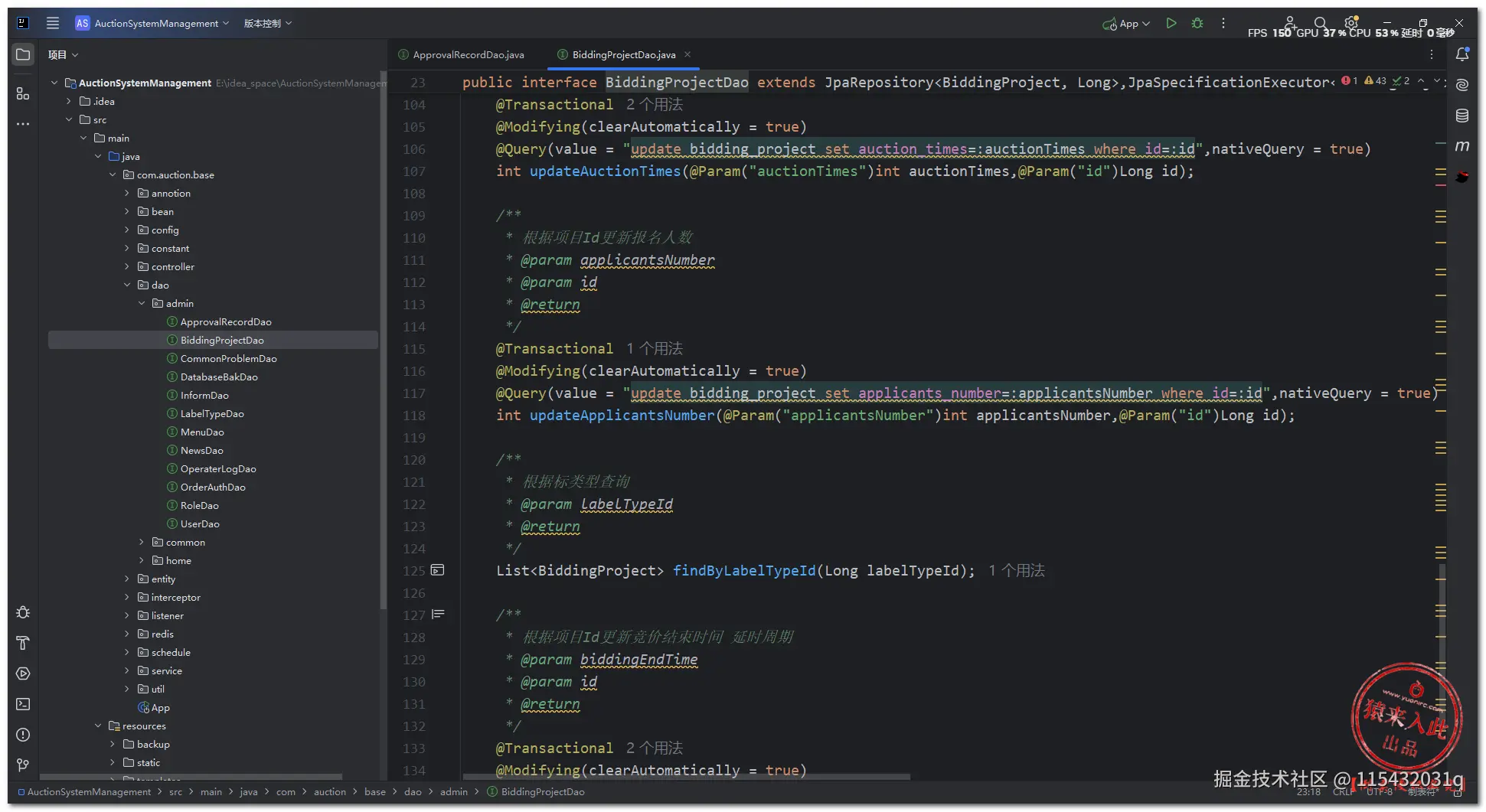Open the Git tool window
Screen dimensions: 1486x812
point(23,765)
